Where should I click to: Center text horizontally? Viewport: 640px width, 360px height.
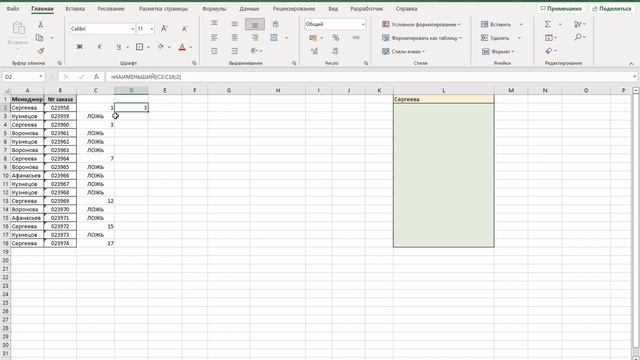coord(235,38)
